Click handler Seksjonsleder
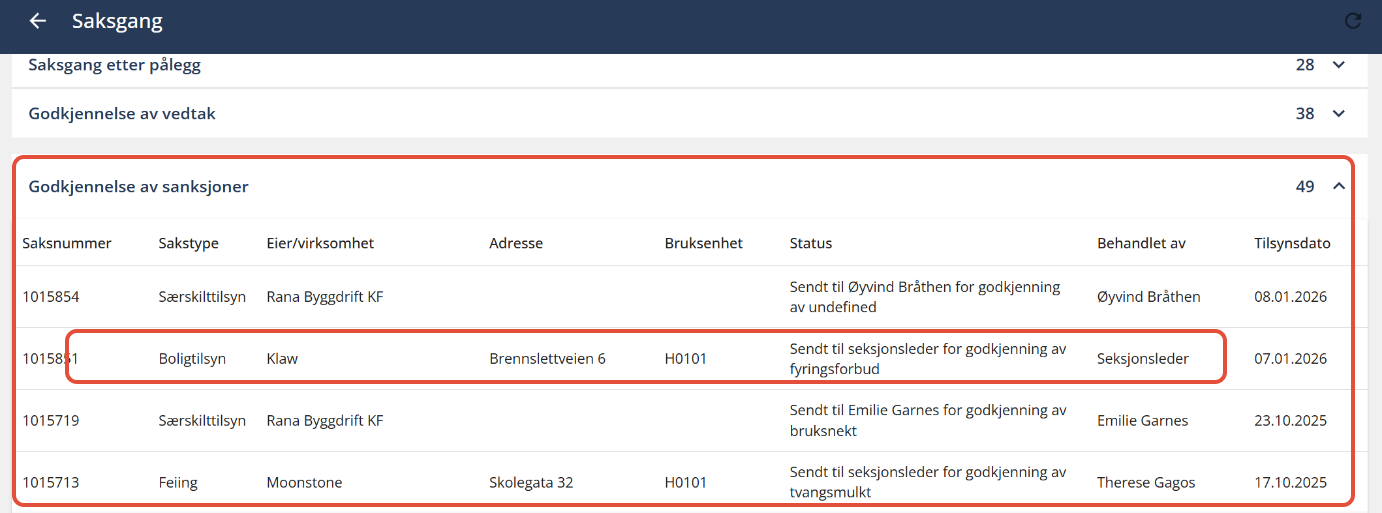 tap(1143, 359)
